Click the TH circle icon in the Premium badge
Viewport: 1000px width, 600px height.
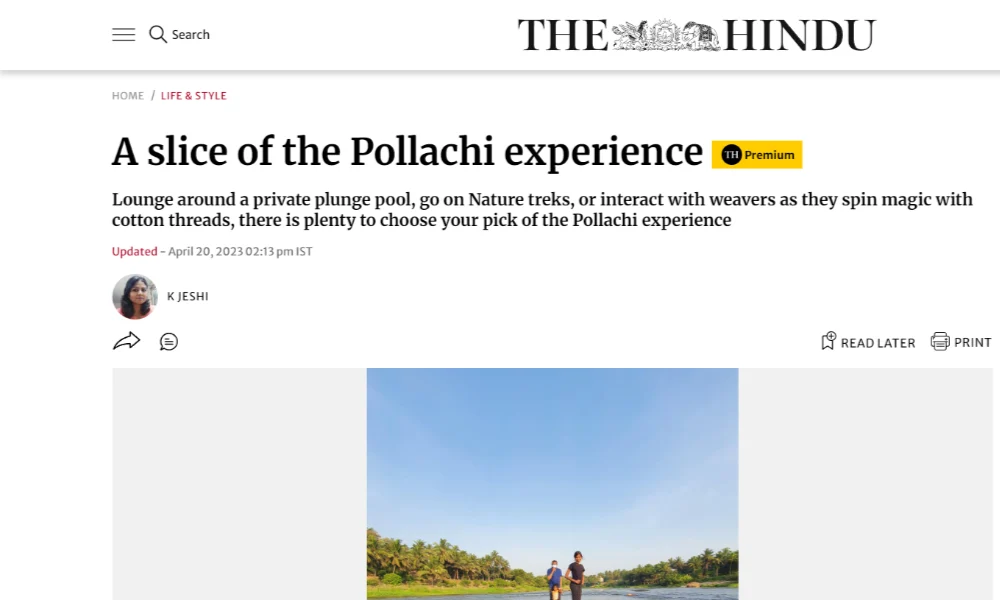[731, 154]
